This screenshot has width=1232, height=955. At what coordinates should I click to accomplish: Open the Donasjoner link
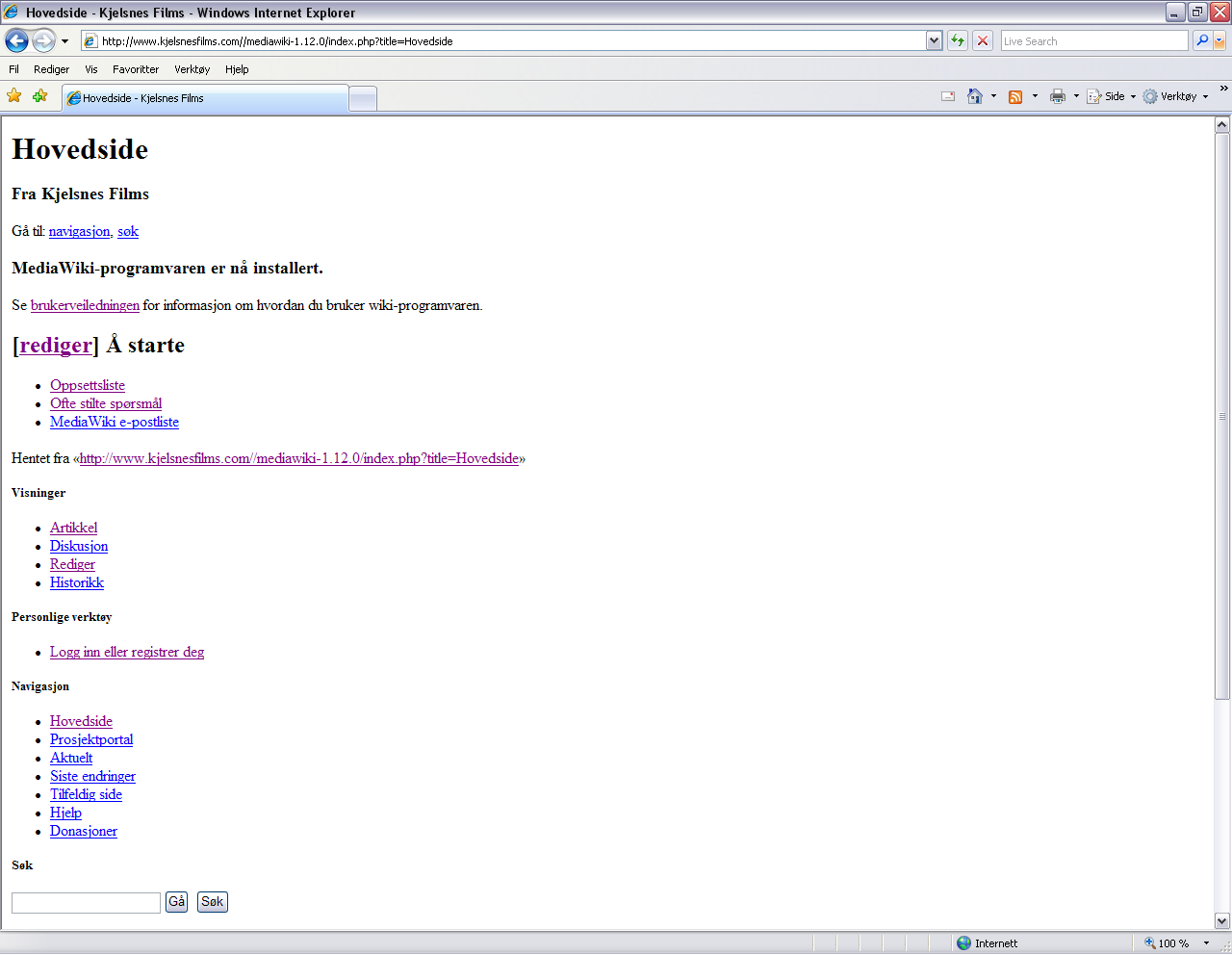[x=84, y=831]
